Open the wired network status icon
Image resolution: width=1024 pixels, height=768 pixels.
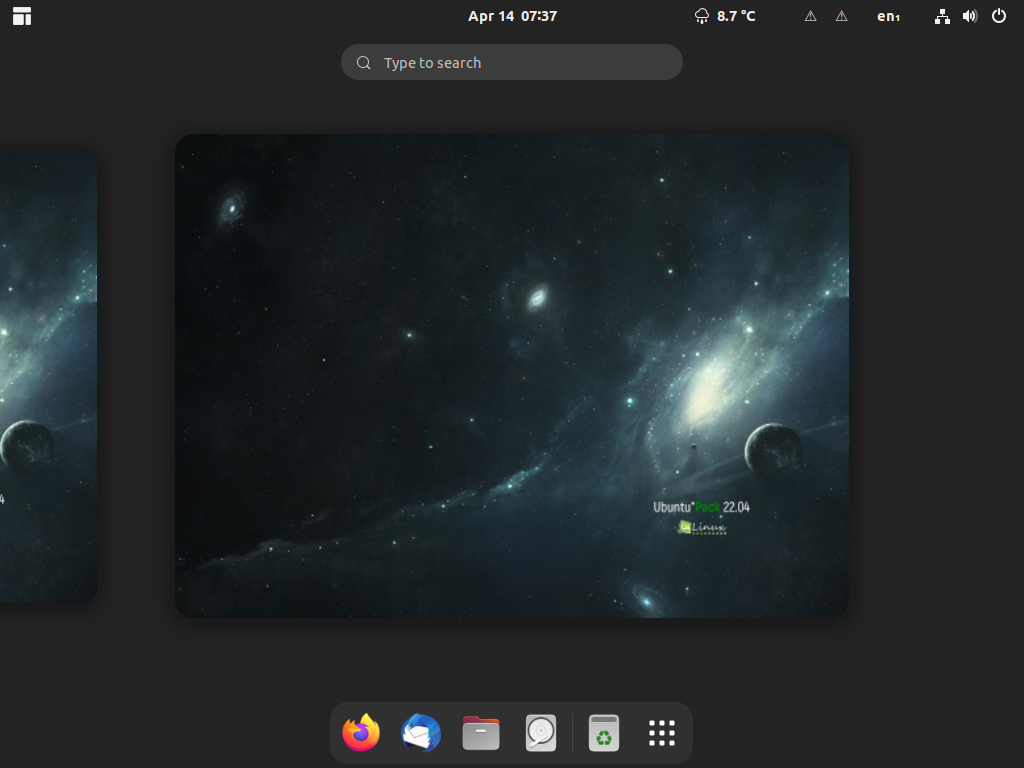[x=942, y=16]
